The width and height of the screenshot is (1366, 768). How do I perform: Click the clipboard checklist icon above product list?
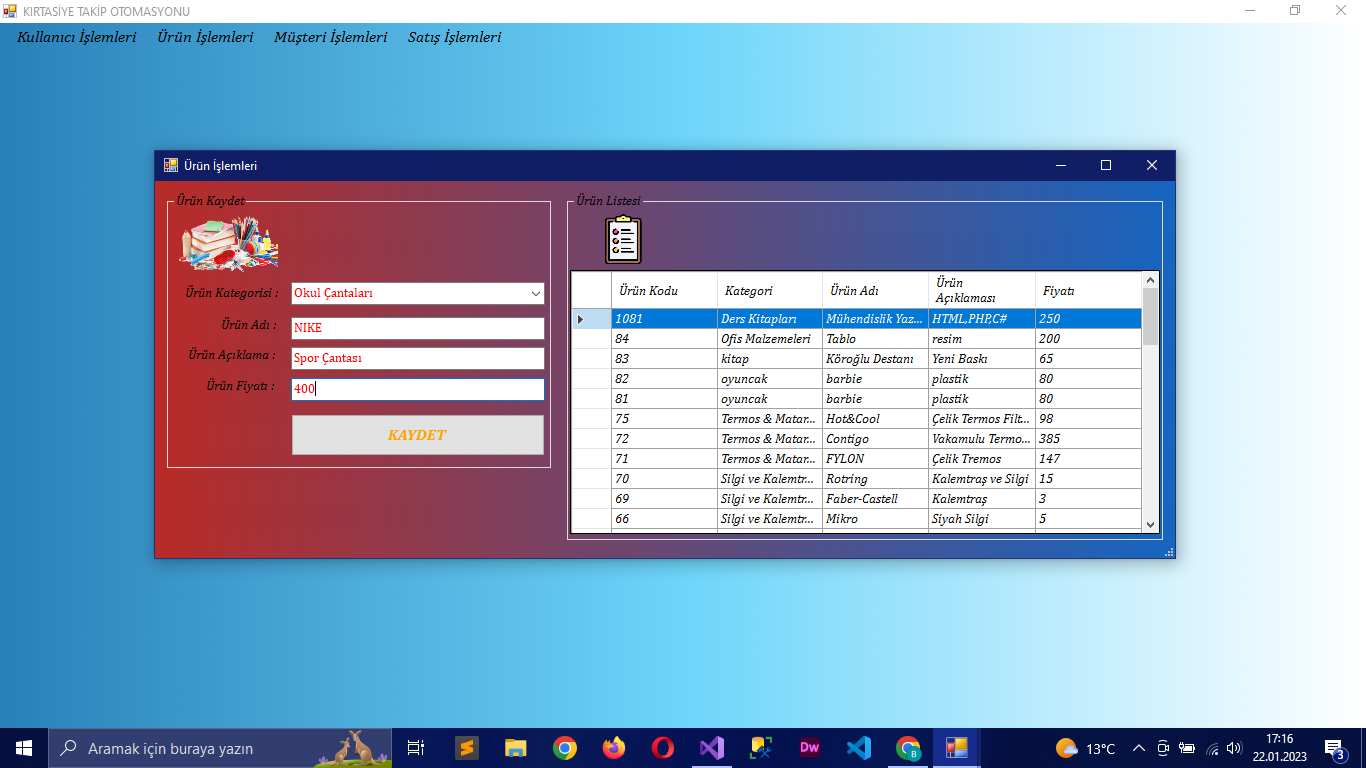(623, 240)
